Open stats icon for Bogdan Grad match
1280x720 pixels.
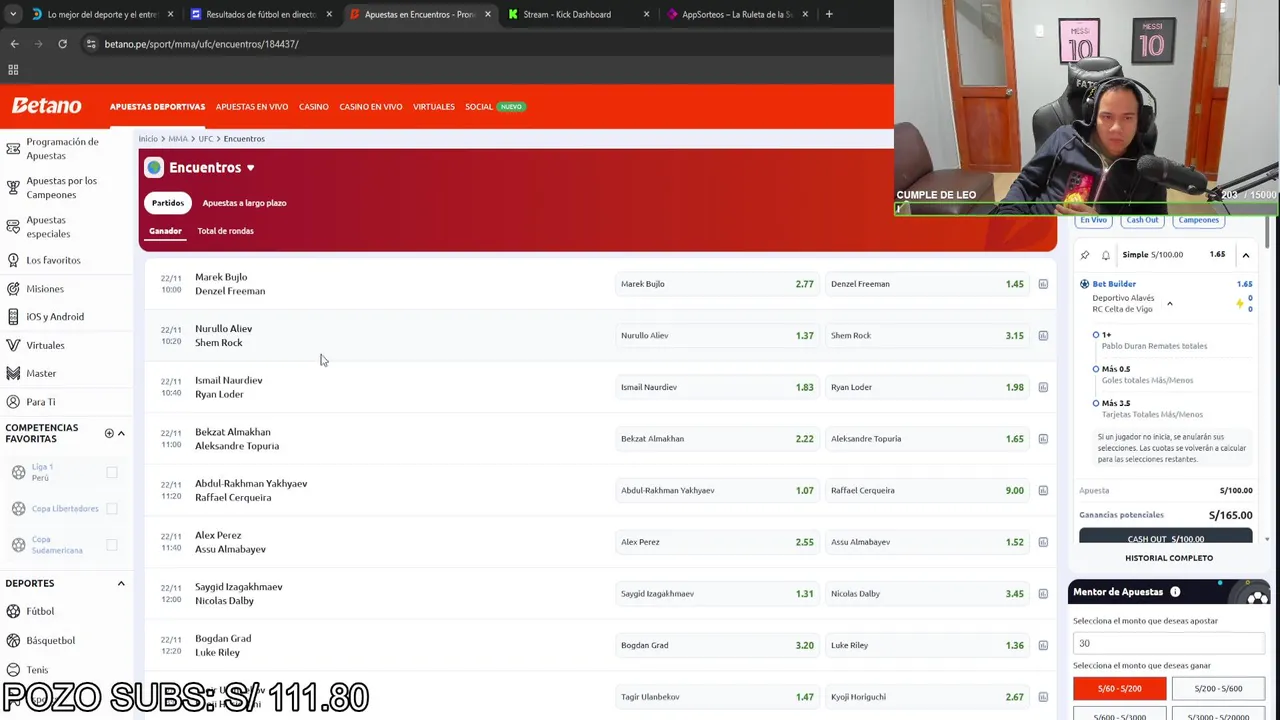pos(1043,646)
